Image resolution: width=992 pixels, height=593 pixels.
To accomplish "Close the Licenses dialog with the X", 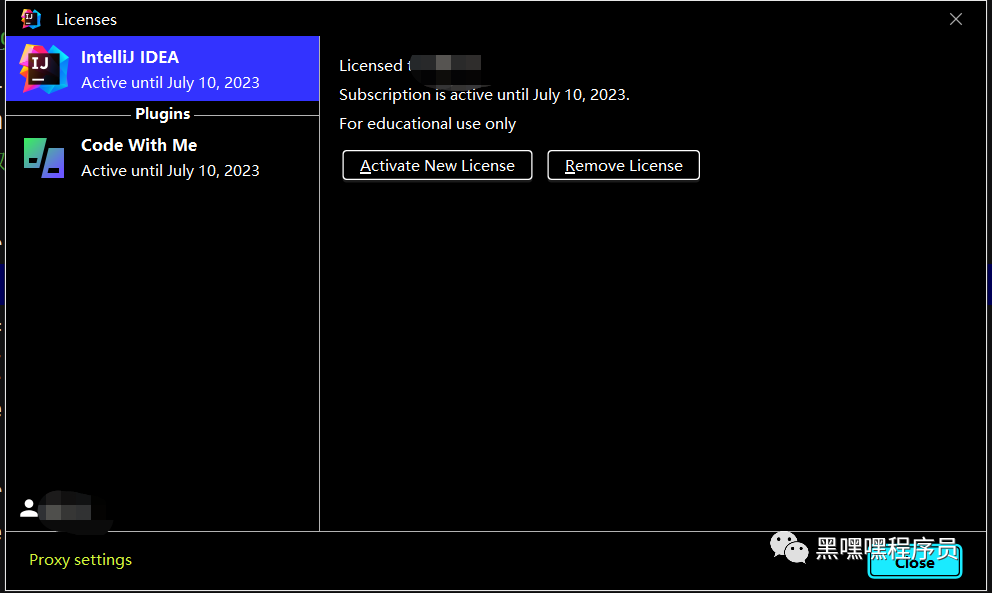I will click(955, 19).
